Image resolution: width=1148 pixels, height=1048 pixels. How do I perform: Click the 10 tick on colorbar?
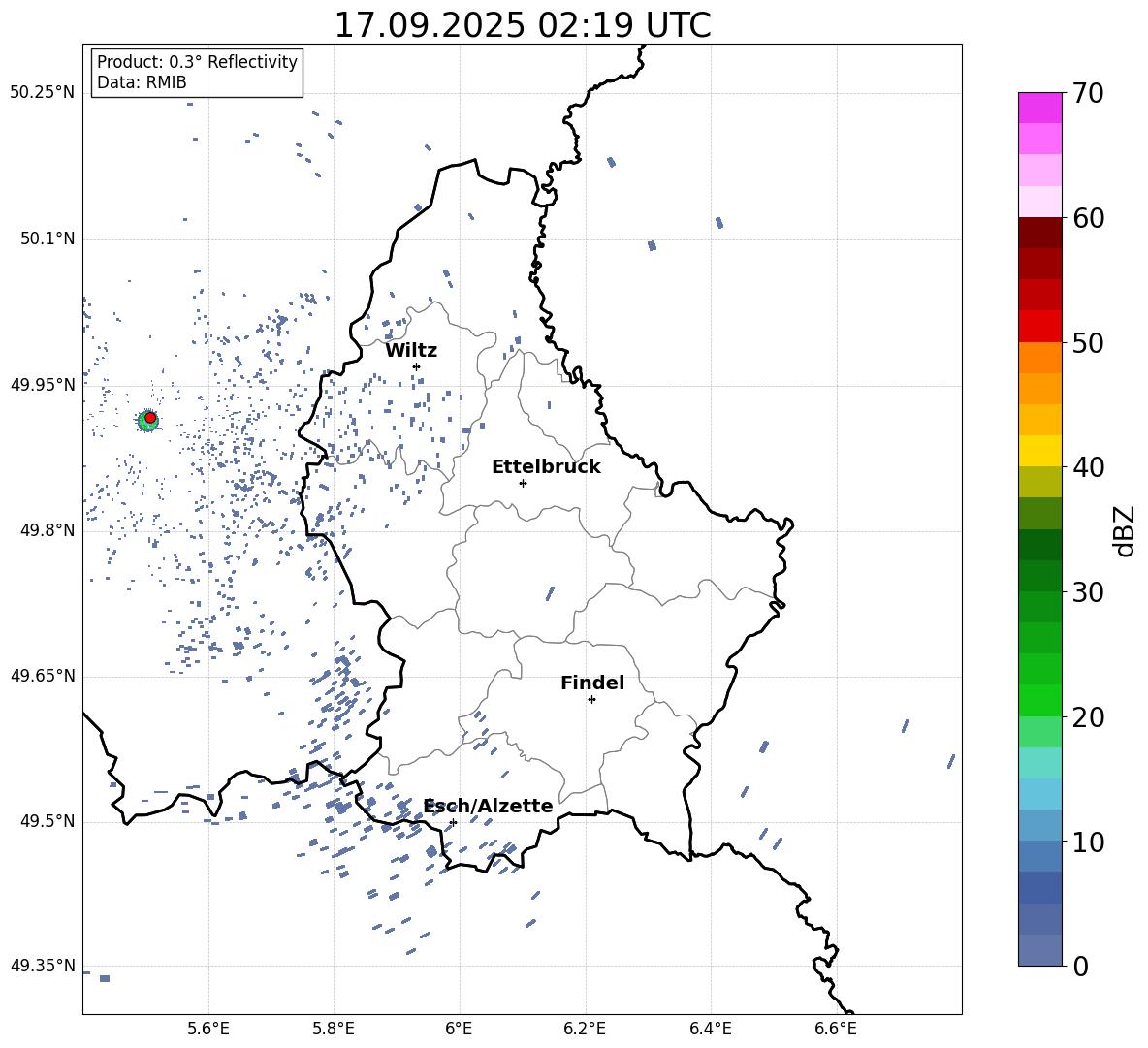coord(1088,842)
